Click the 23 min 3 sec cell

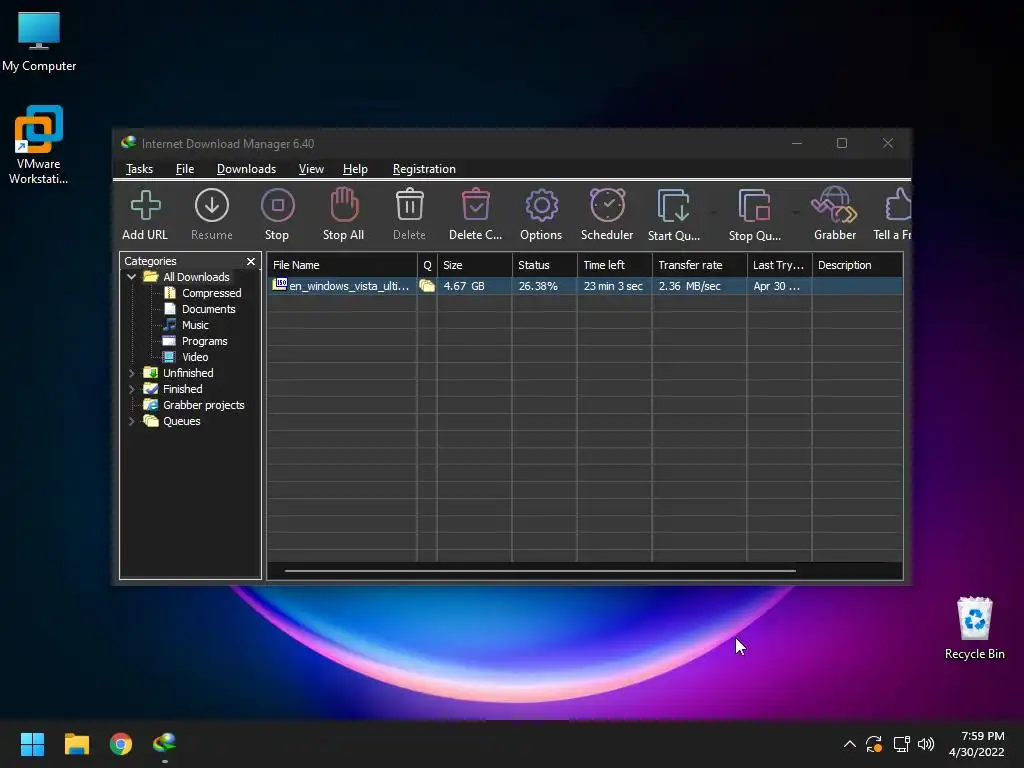(613, 286)
